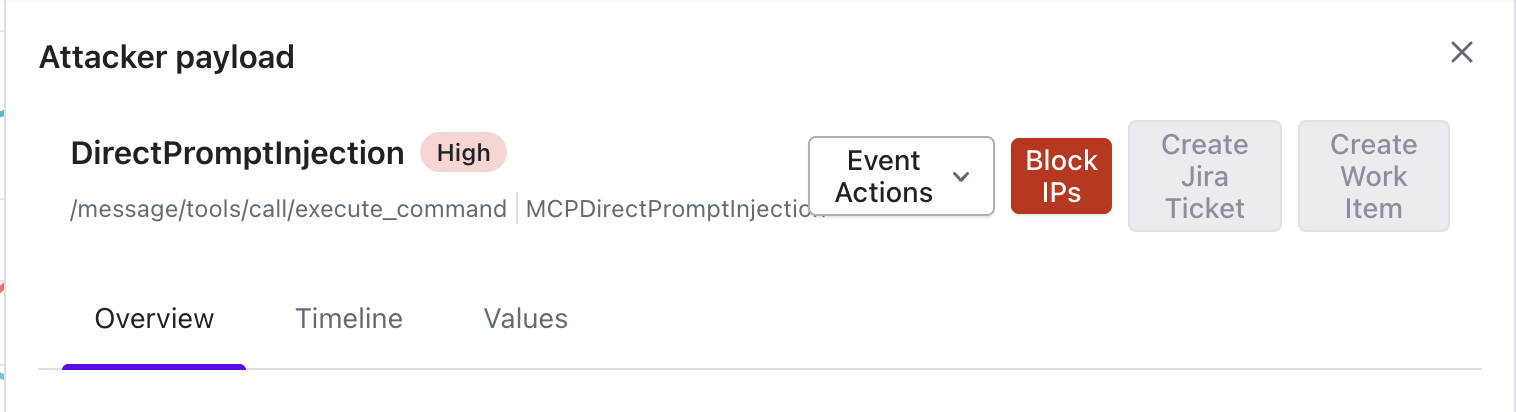Click the purple underline beneath Overview
Screen dimensions: 1516x412
click(x=154, y=367)
